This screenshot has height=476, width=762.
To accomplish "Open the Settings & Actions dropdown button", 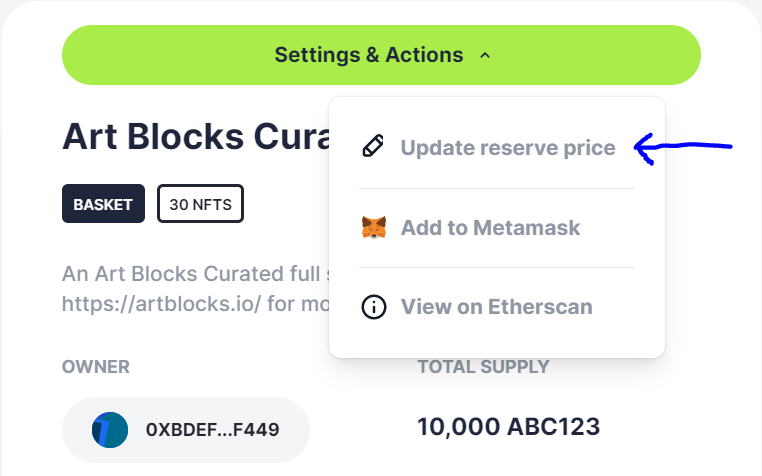I will click(x=381, y=55).
